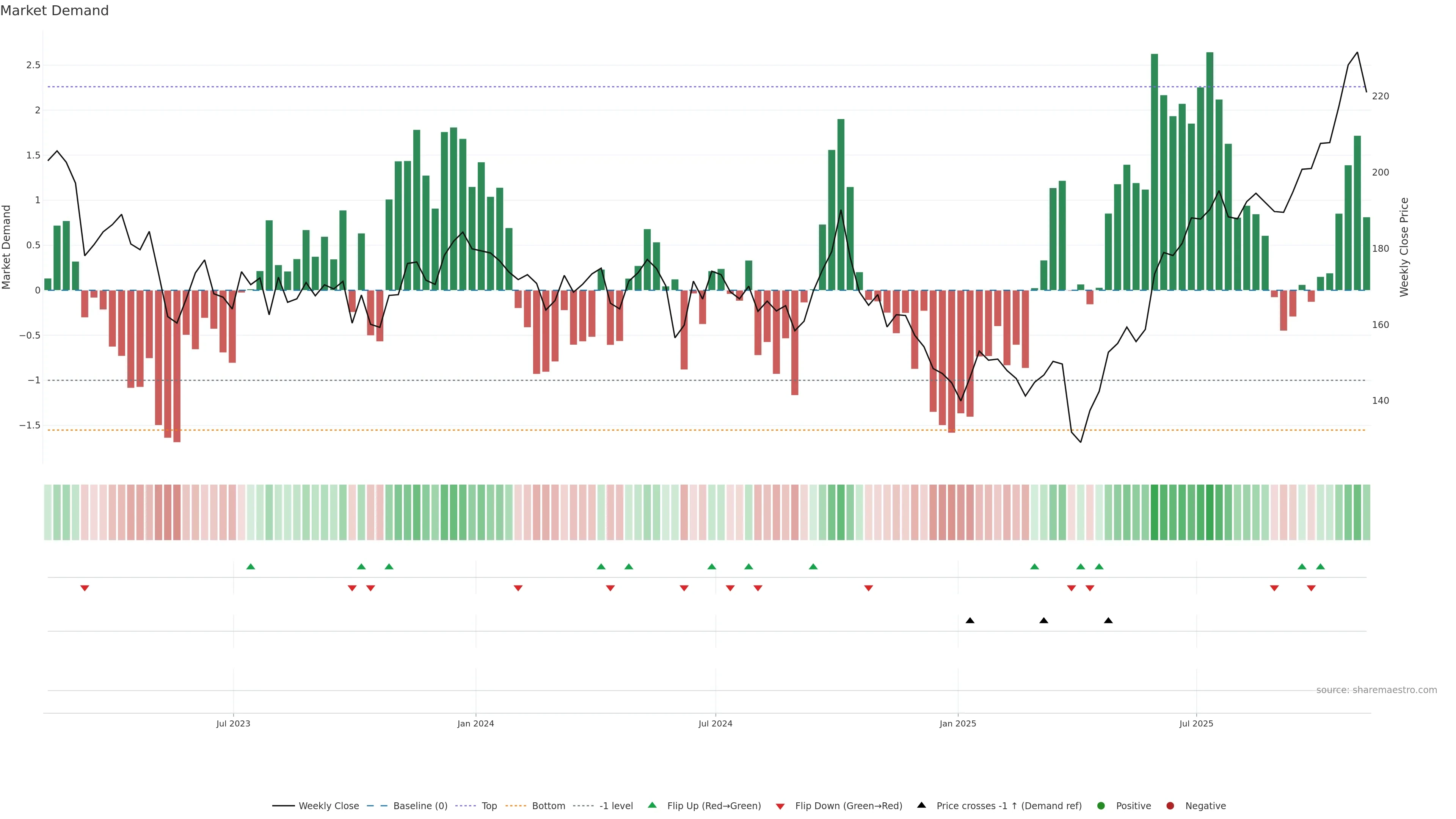Image resolution: width=1456 pixels, height=819 pixels.
Task: Click the darkest green heatmap strip cell
Action: pos(1210,512)
